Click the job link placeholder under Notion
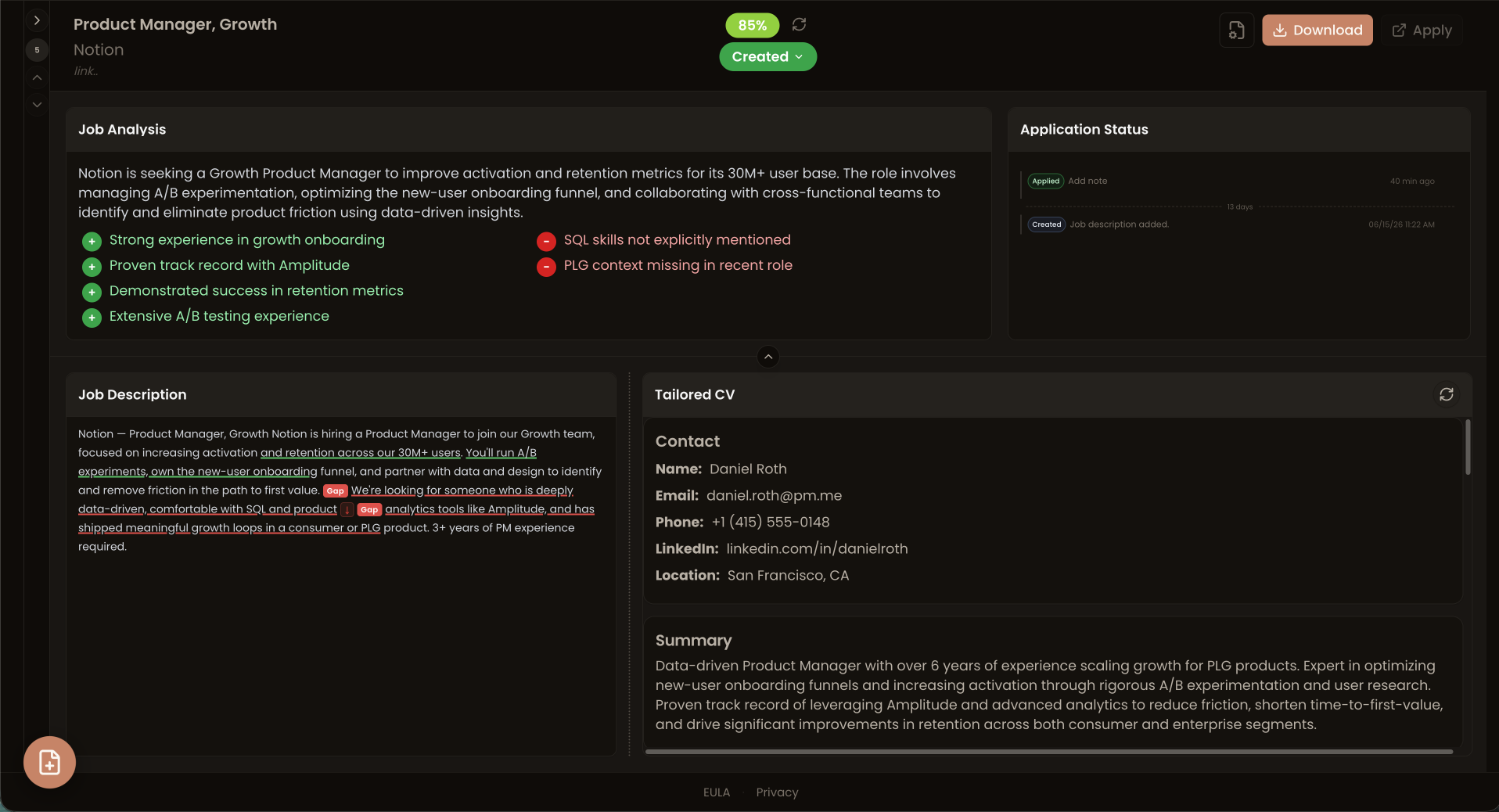This screenshot has height=812, width=1499. (x=86, y=71)
